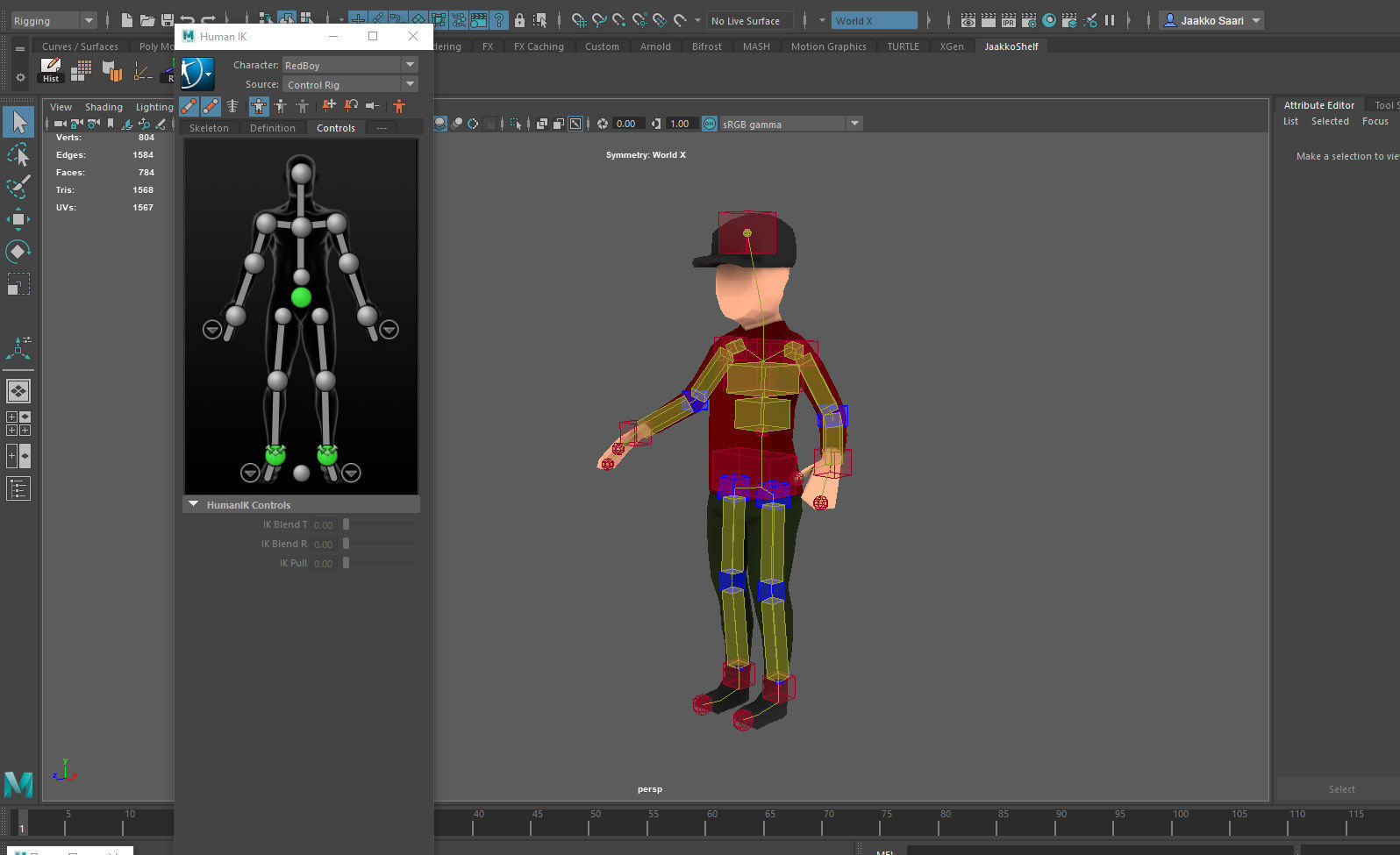This screenshot has width=1400, height=855.
Task: Expand right hand finger controls arrow
Action: click(x=212, y=330)
